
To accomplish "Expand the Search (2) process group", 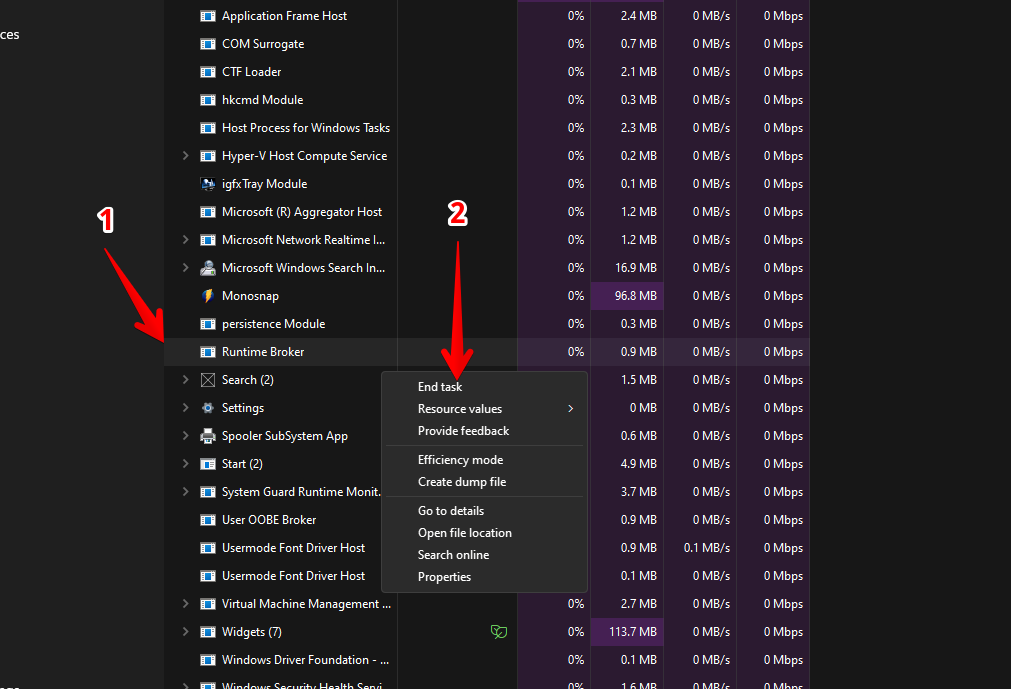I will click(x=185, y=380).
